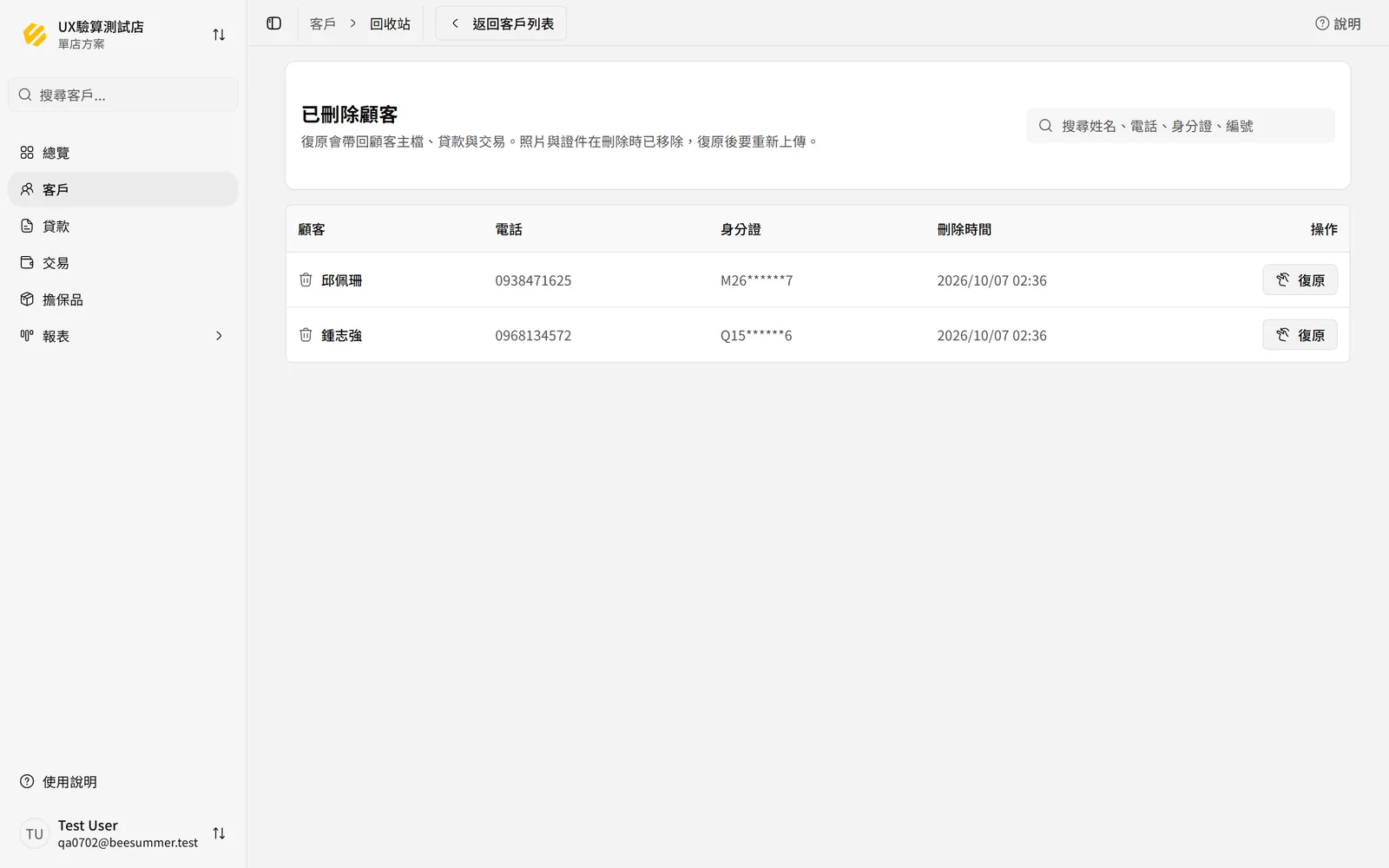The width and height of the screenshot is (1389, 868).
Task: Click the UX驗算測試店 logo icon
Action: [35, 35]
